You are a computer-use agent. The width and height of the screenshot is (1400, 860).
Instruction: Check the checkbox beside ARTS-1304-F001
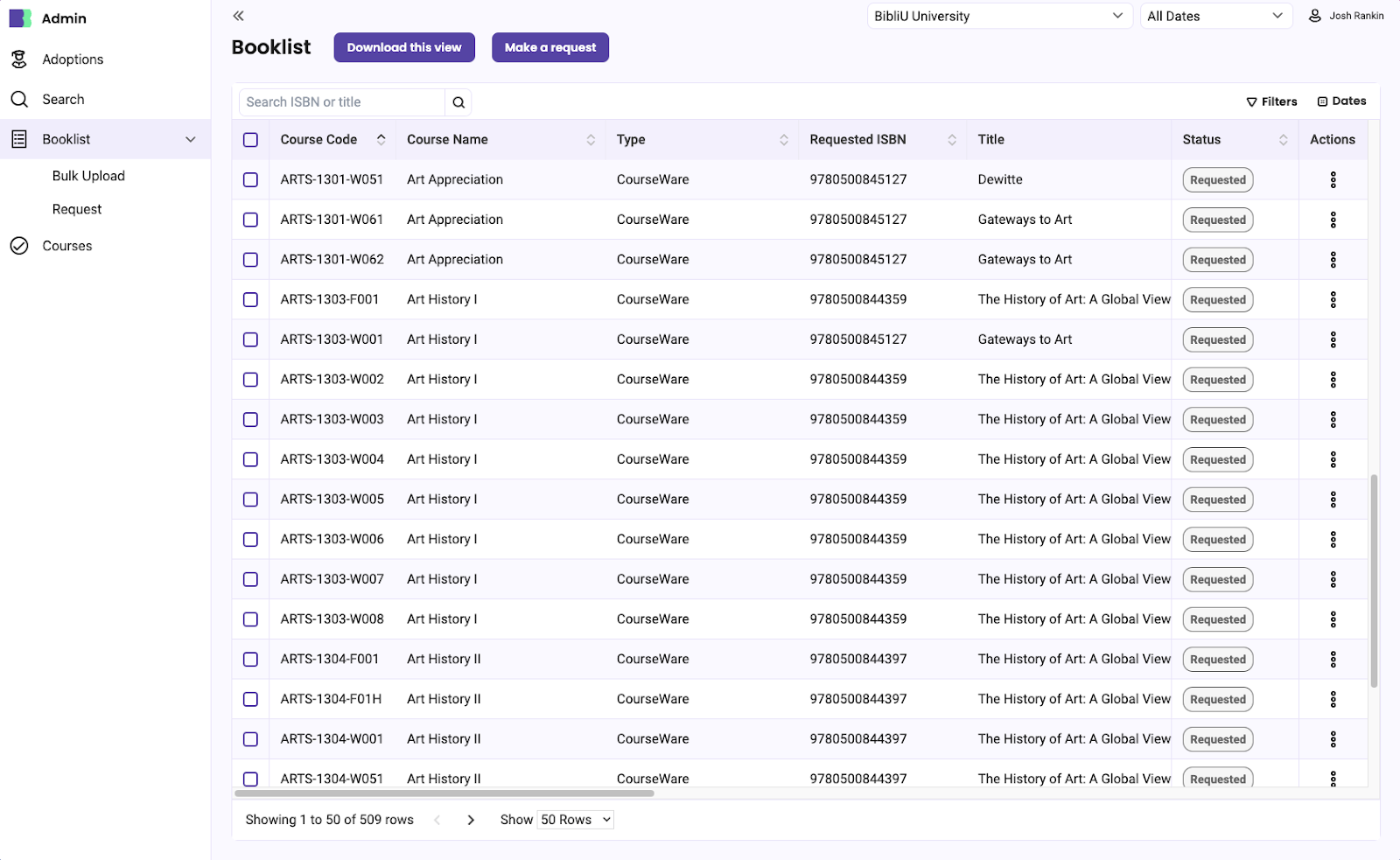coord(250,659)
